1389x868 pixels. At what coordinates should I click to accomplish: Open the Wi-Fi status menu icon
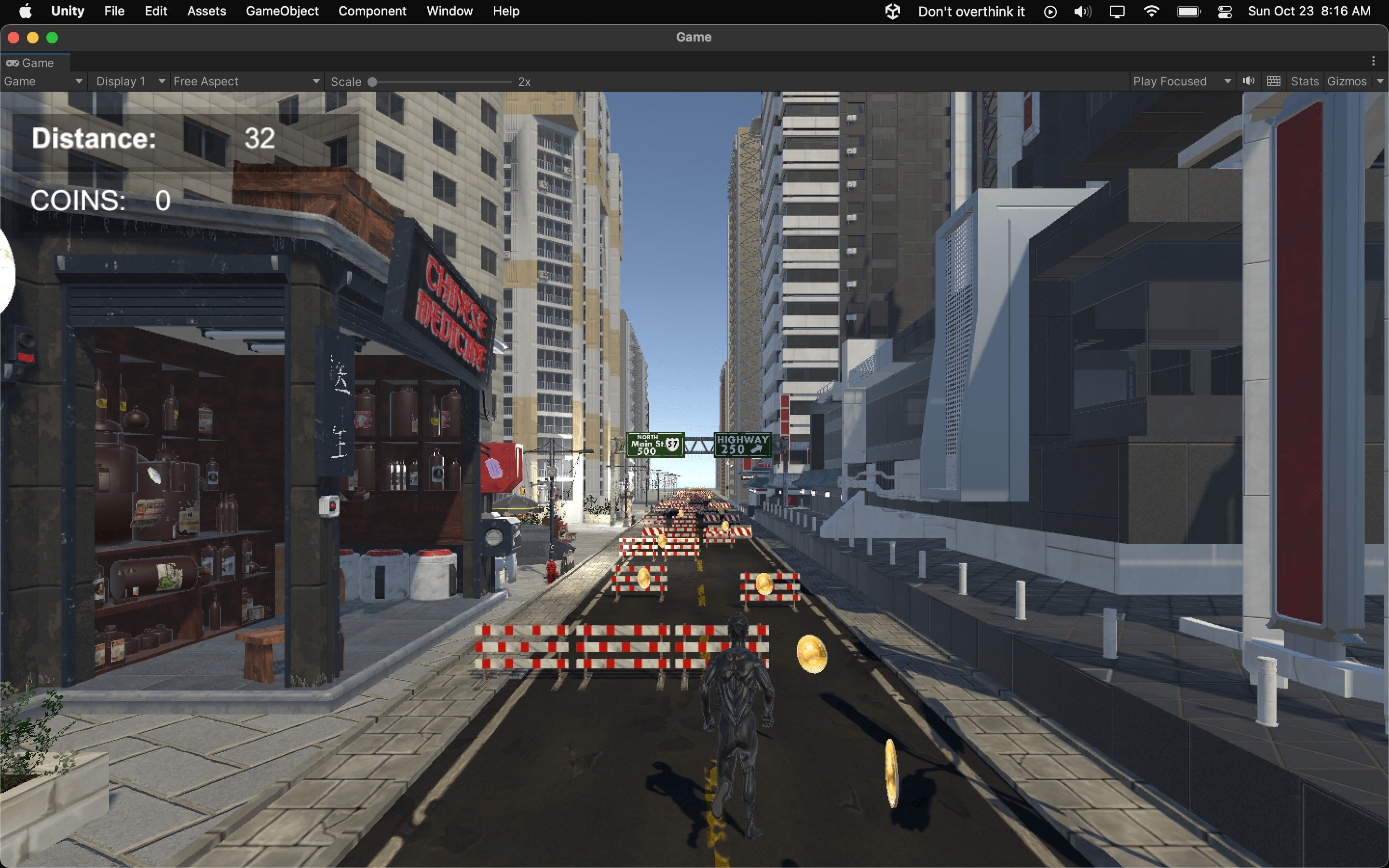1151,11
